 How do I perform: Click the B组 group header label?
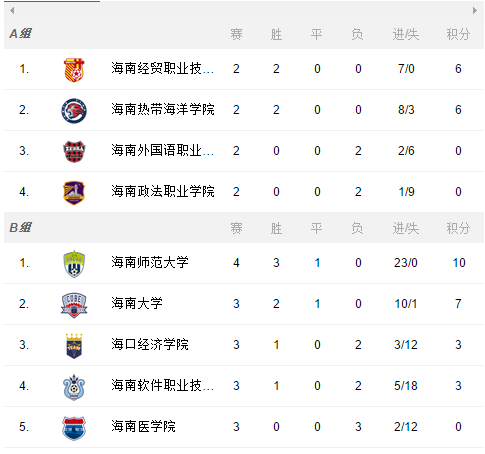point(20,228)
